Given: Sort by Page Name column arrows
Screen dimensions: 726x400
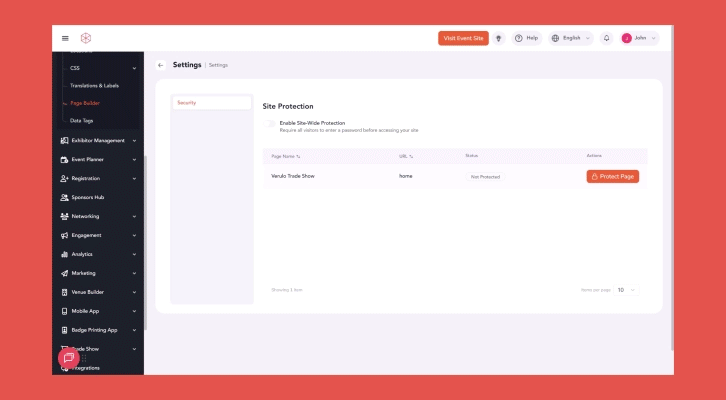Looking at the screenshot, I should [298, 156].
